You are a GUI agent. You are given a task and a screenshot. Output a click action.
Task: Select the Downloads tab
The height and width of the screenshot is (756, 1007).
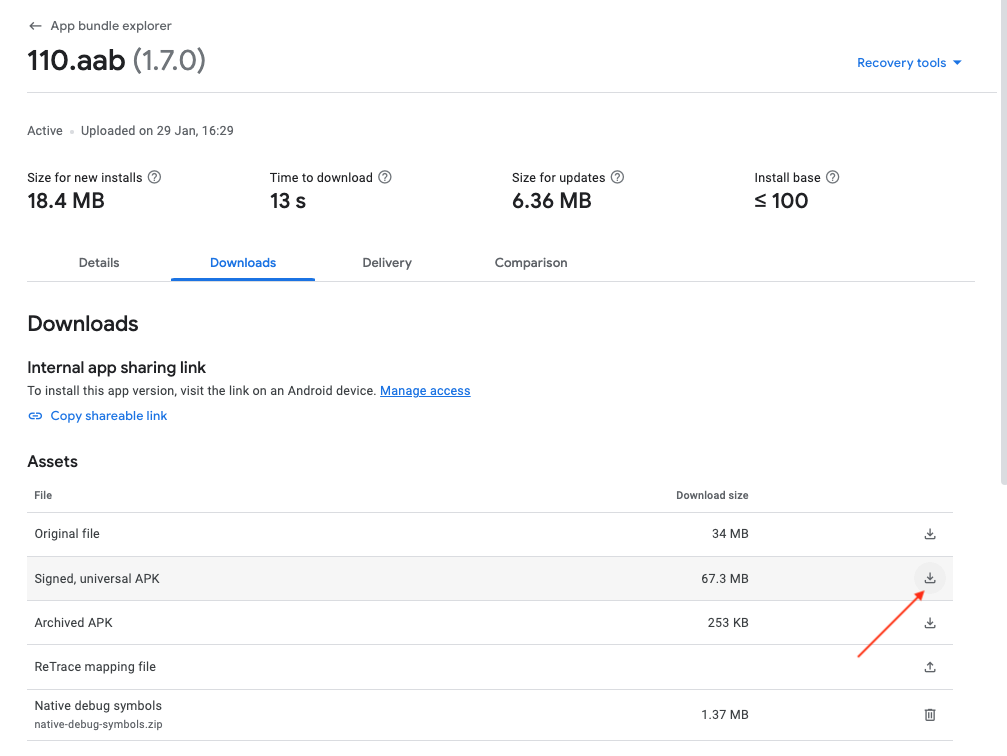tap(243, 263)
